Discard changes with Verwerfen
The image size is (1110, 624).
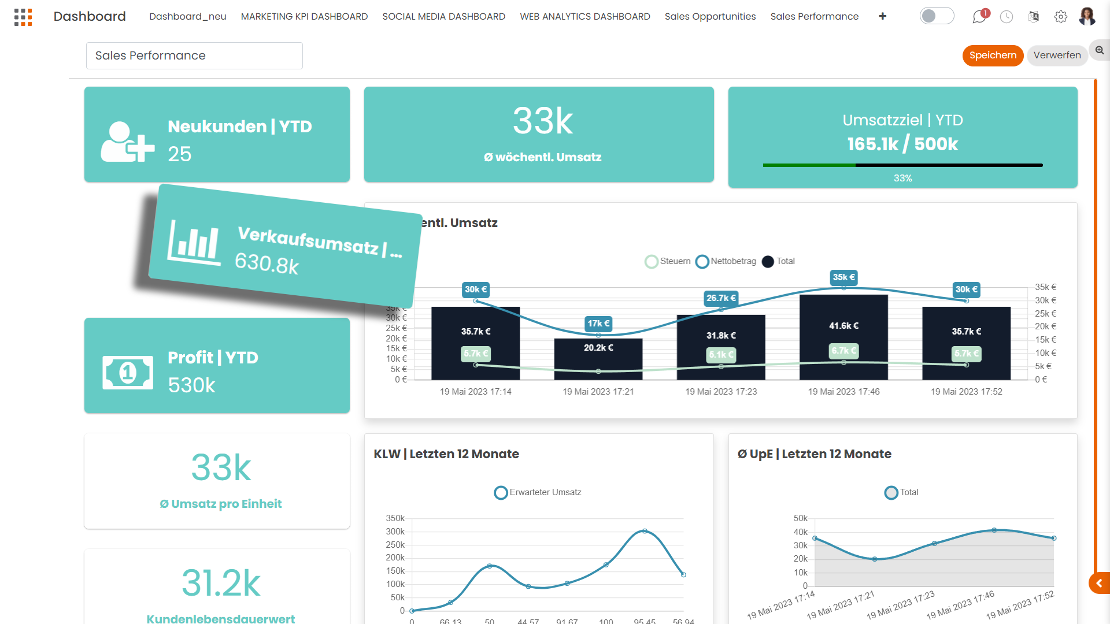[1057, 55]
